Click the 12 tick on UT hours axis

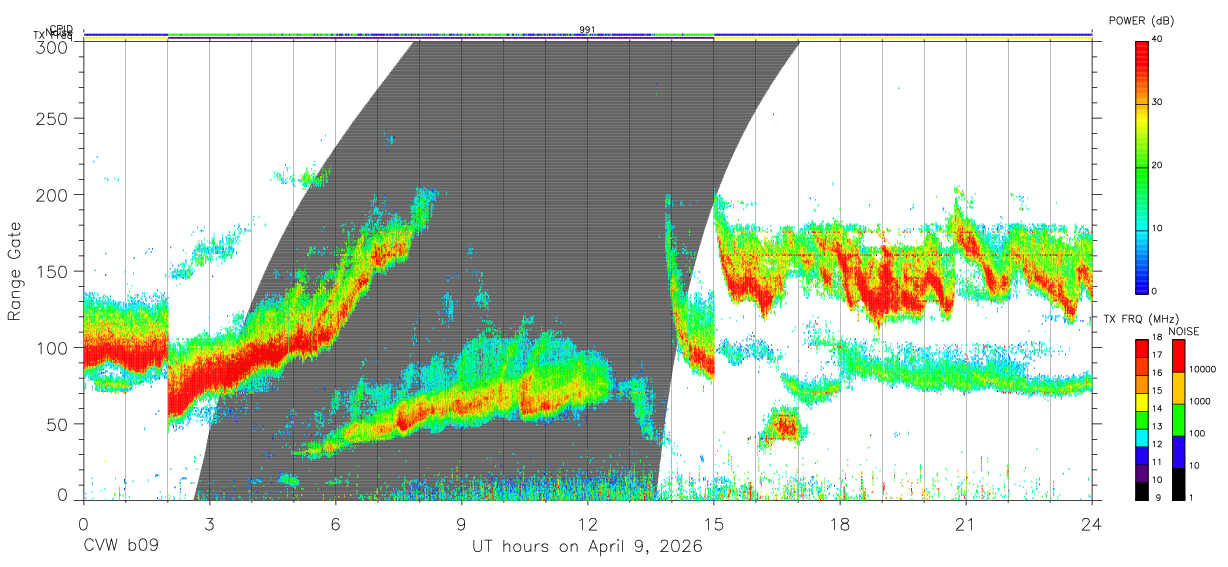(x=587, y=524)
